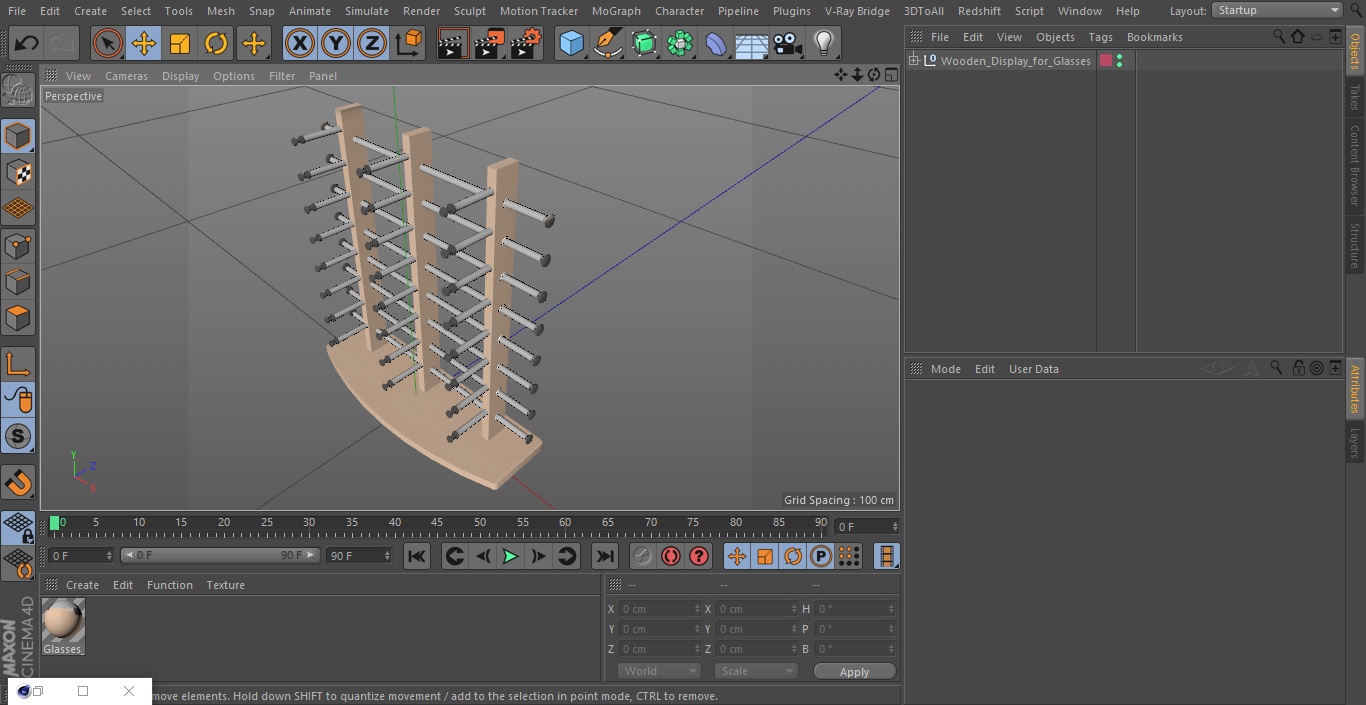1366x705 pixels.
Task: Switch to Polygons mode
Action: (x=18, y=318)
